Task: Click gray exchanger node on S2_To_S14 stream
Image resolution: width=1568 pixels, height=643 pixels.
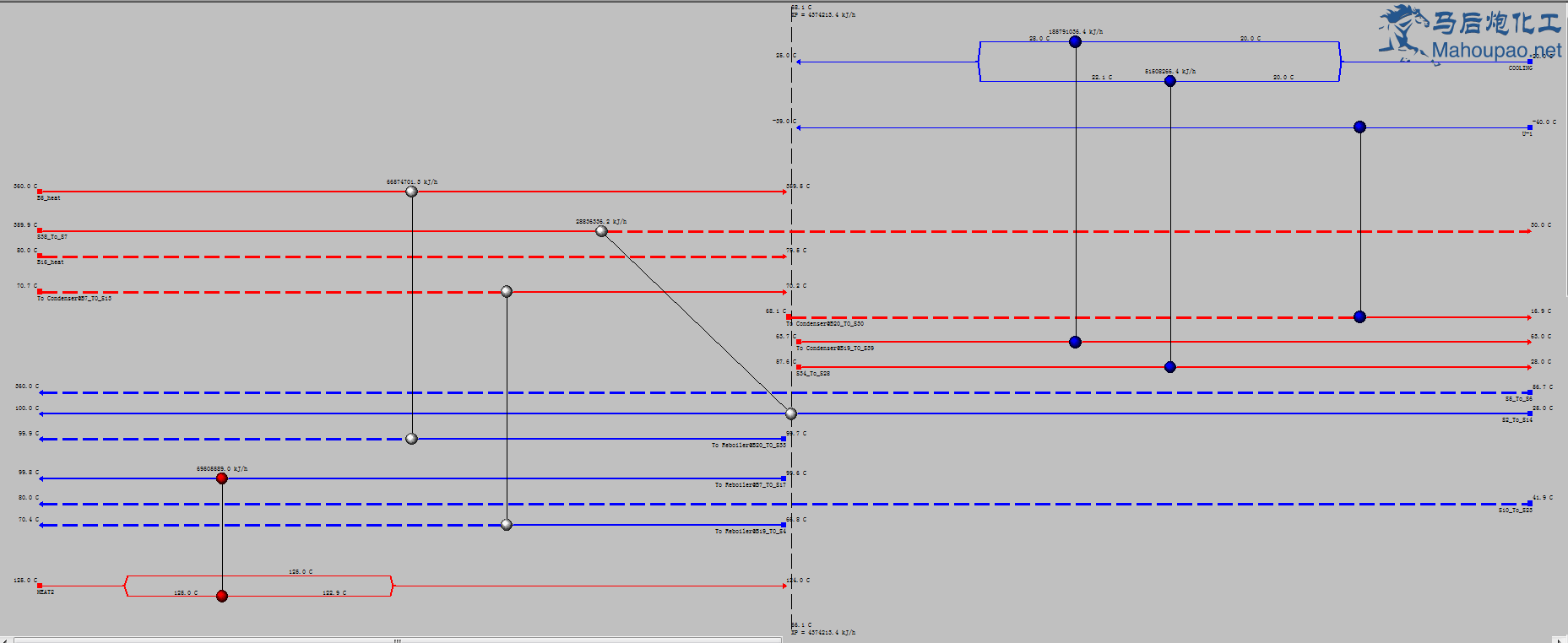Action: click(791, 413)
